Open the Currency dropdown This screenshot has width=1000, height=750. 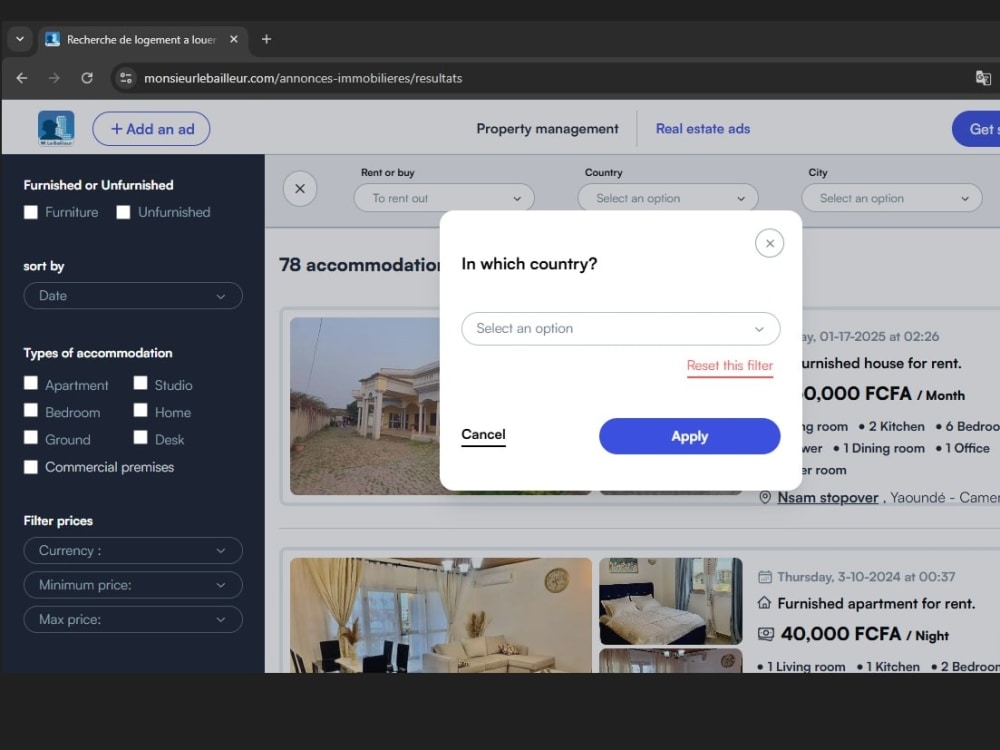click(x=133, y=550)
